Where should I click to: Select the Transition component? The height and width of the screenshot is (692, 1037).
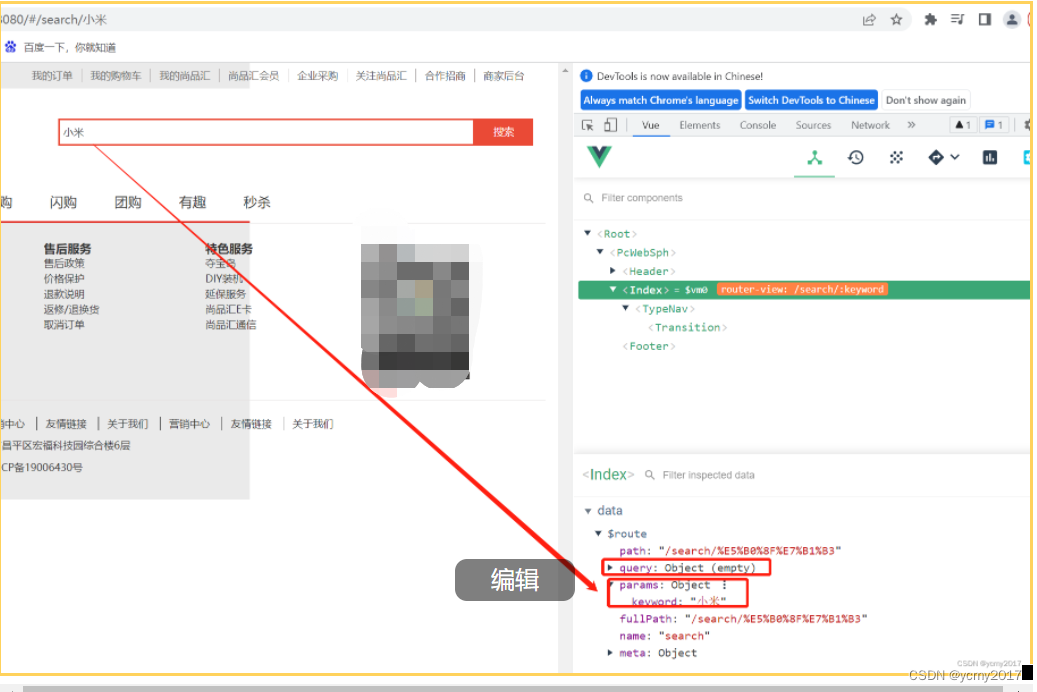(687, 327)
